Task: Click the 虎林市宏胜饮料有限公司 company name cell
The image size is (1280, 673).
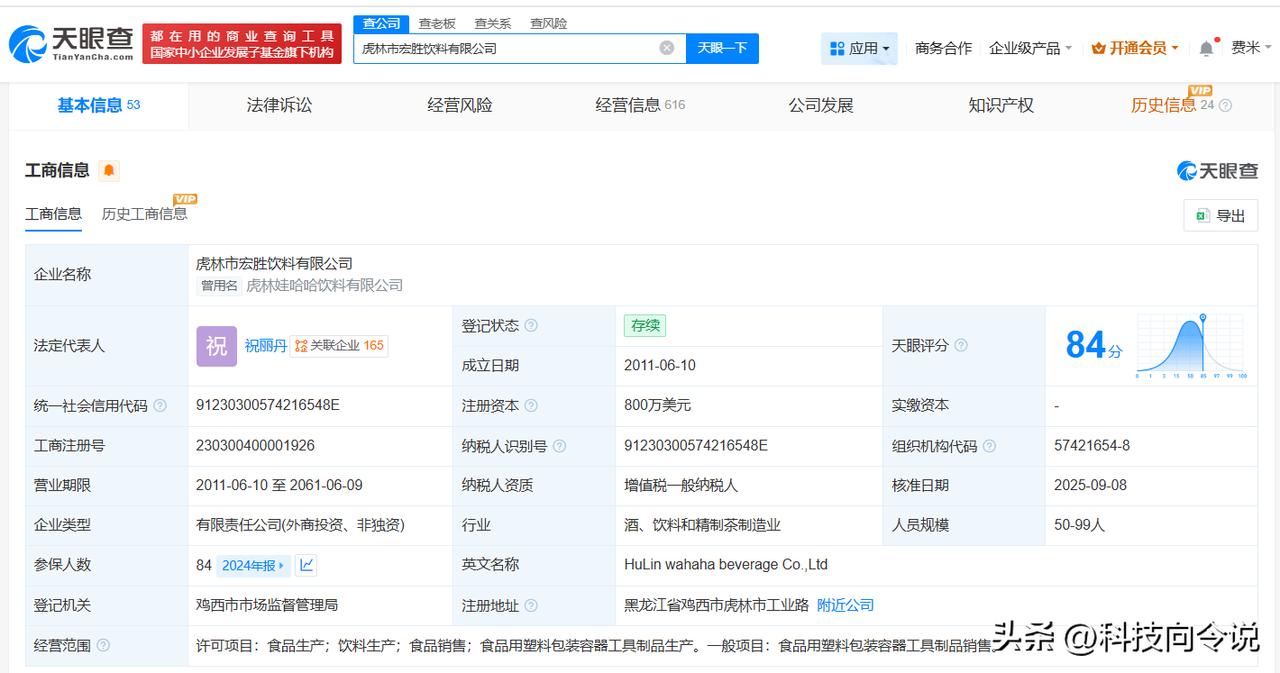Action: [x=275, y=264]
